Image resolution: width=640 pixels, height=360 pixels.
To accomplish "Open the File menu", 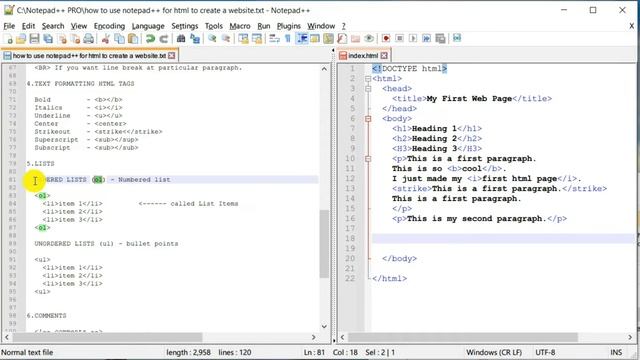I will coord(9,26).
